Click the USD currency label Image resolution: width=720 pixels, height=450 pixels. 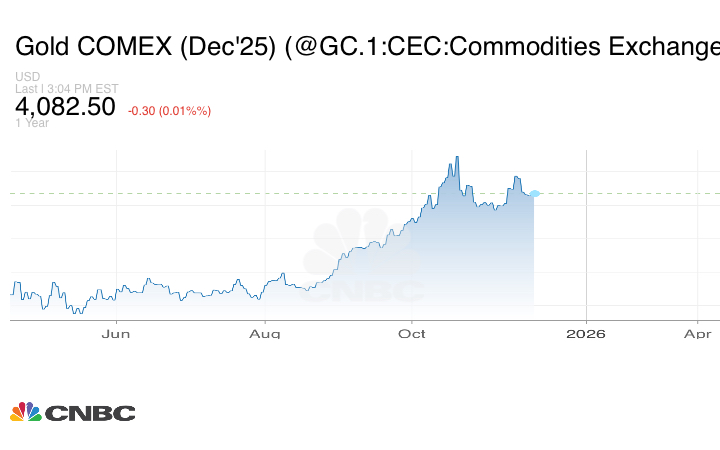[x=27, y=77]
